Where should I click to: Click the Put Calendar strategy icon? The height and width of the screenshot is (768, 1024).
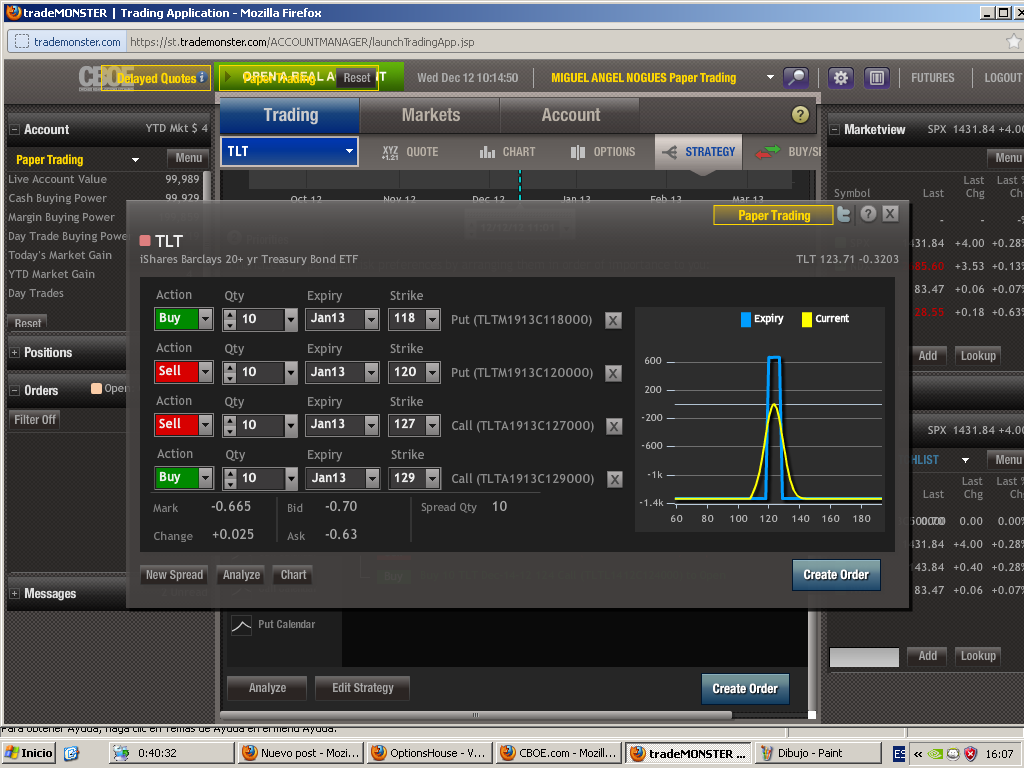(241, 625)
